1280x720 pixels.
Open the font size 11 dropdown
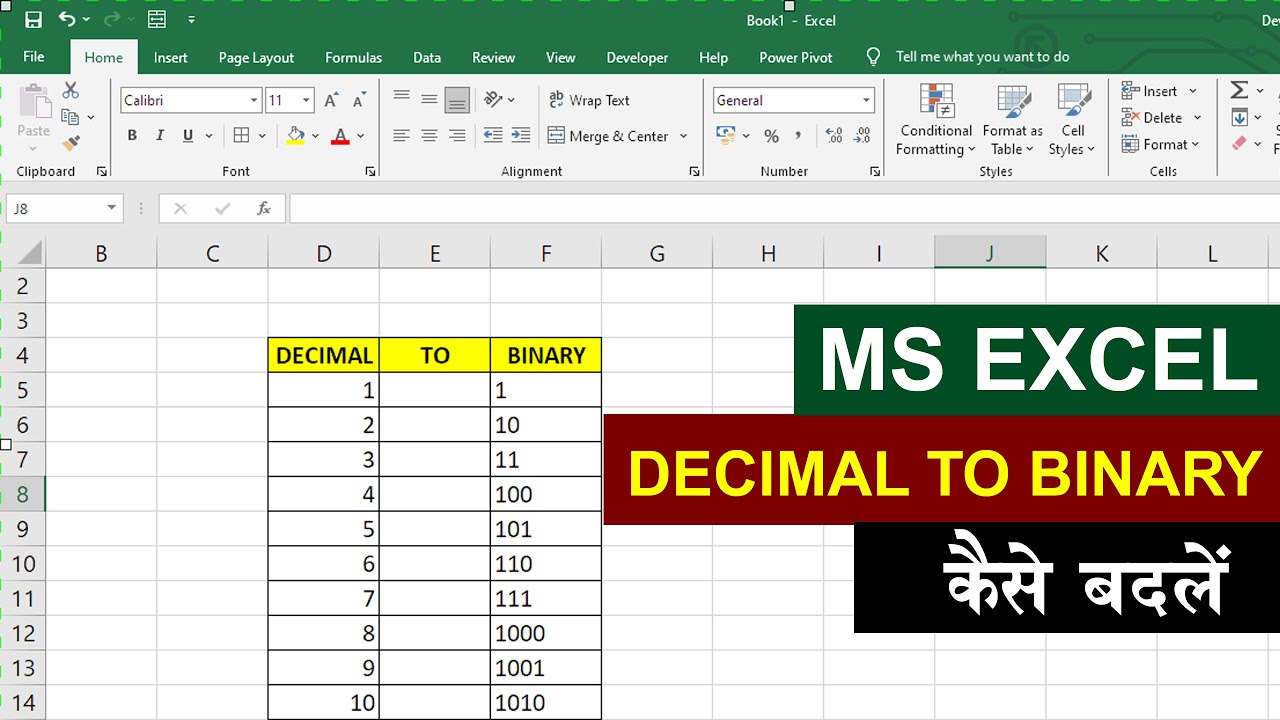[306, 100]
